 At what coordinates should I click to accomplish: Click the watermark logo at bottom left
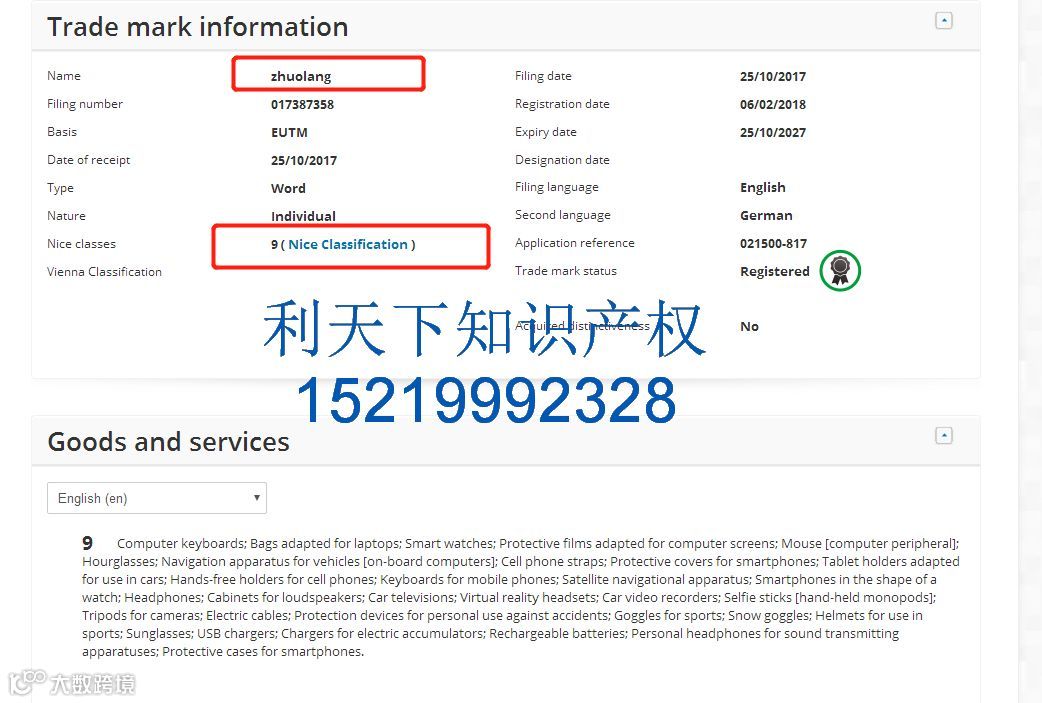coord(72,682)
